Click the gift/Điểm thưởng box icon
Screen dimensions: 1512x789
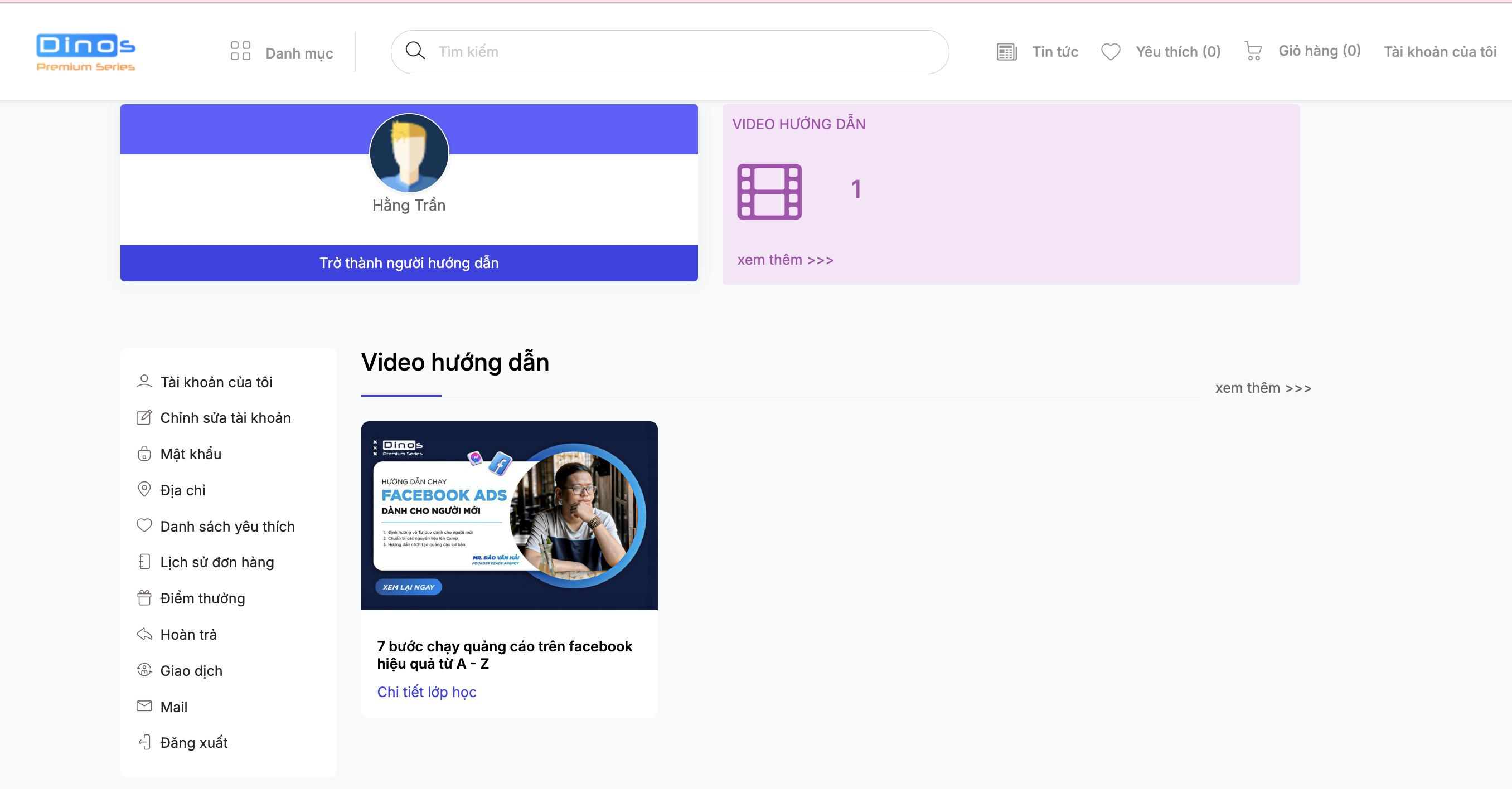point(144,598)
